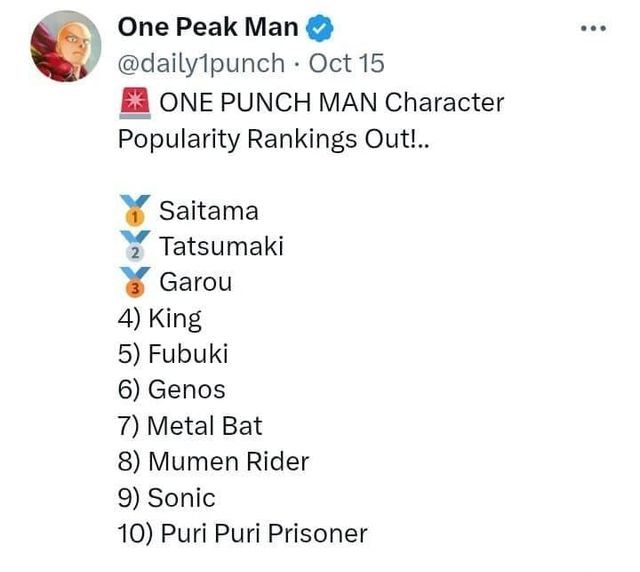Click the "10) Puri Puri Prisoner" entry

coord(243,533)
